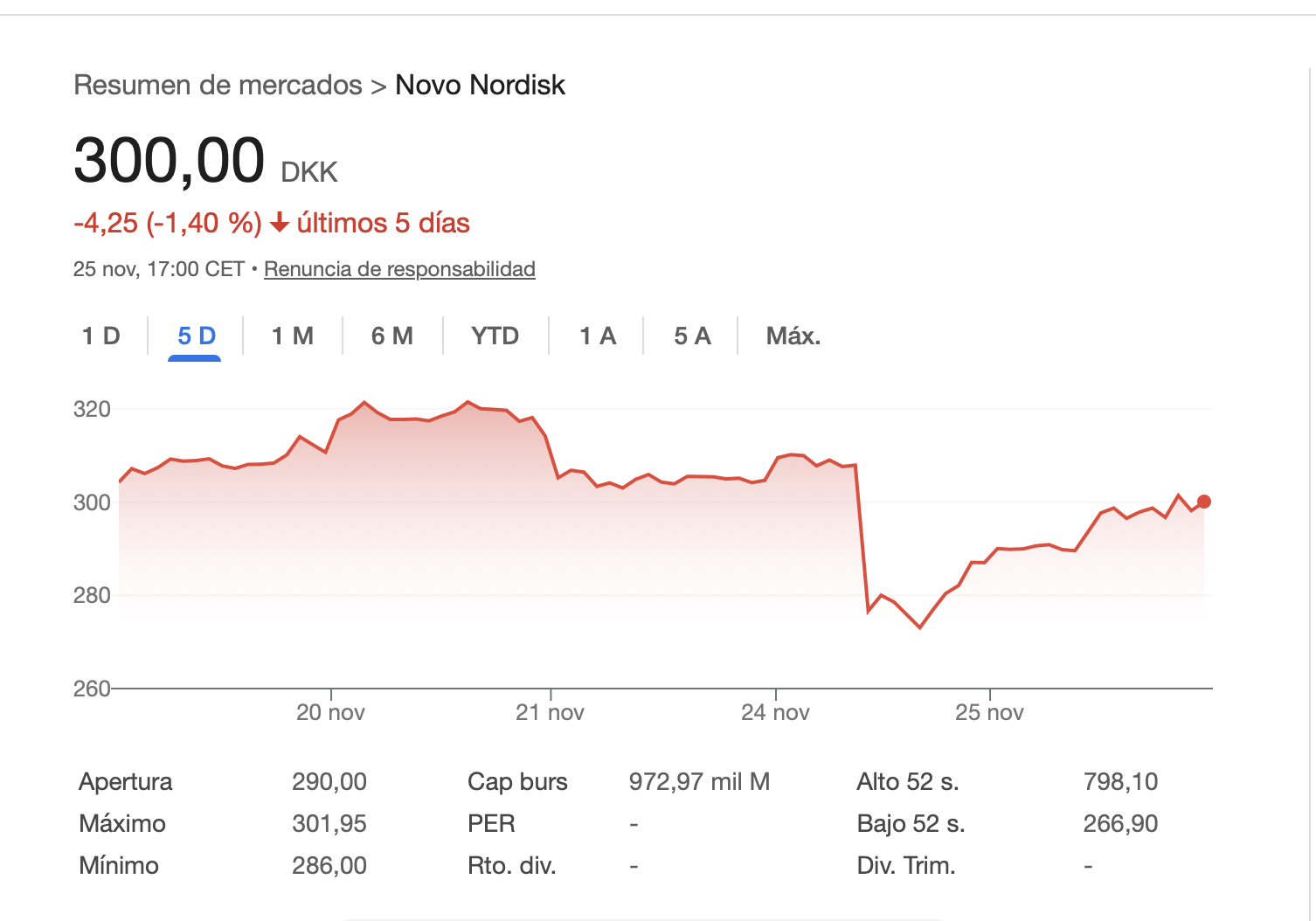Select the YTD range tab
Viewport: 1316px width, 921px height.
[495, 336]
